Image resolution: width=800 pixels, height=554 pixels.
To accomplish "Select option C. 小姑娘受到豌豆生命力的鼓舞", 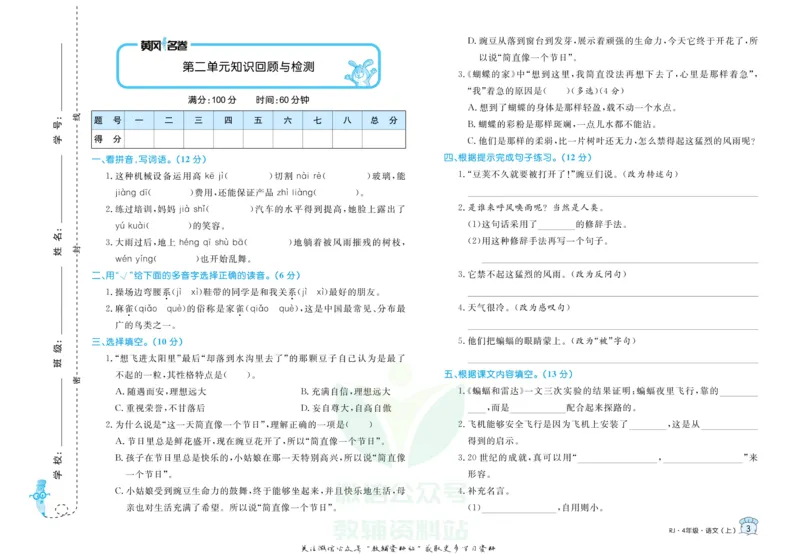I will click(260, 499).
